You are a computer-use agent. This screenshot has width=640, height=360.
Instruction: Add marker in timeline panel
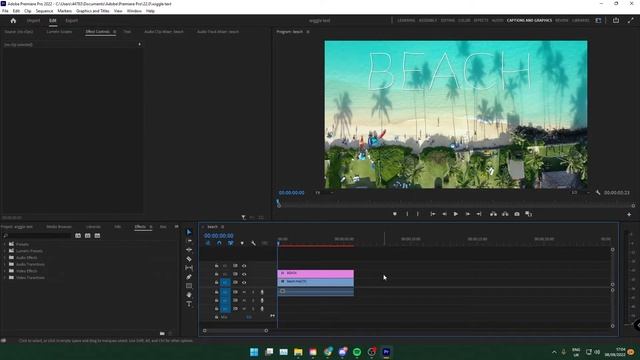coord(242,243)
